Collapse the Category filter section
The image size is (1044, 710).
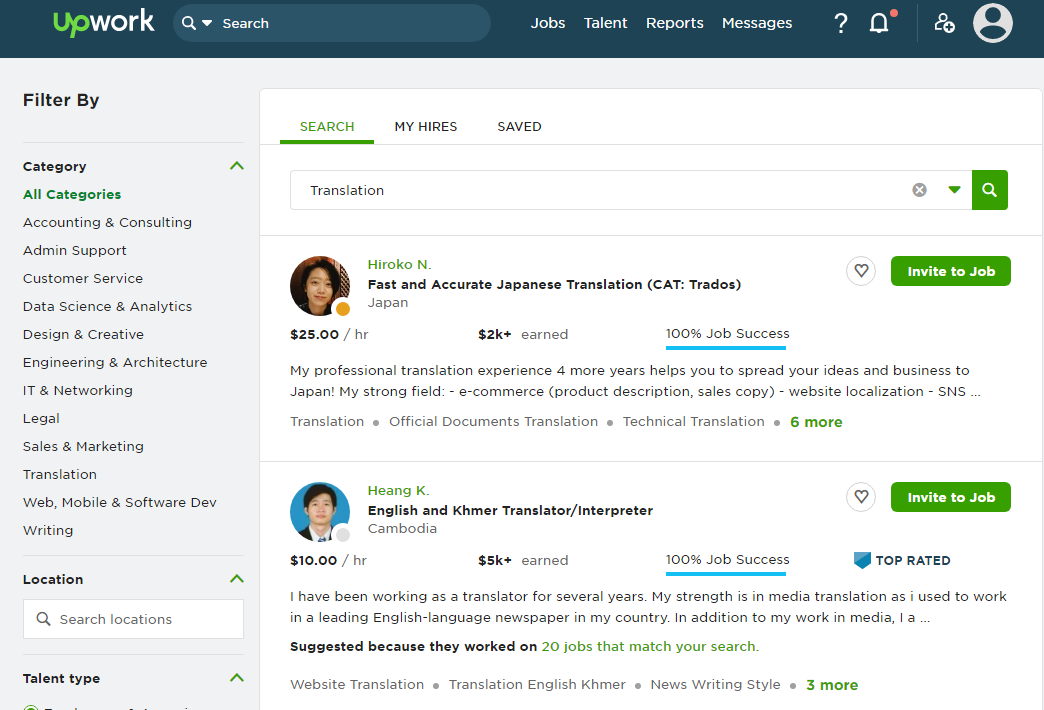(x=236, y=166)
